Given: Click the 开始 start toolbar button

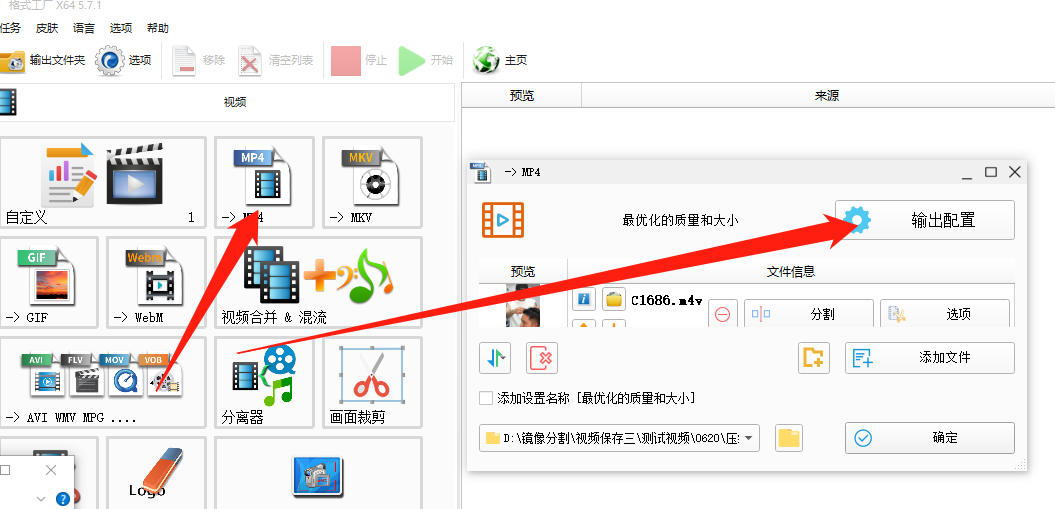Looking at the screenshot, I should pos(425,61).
